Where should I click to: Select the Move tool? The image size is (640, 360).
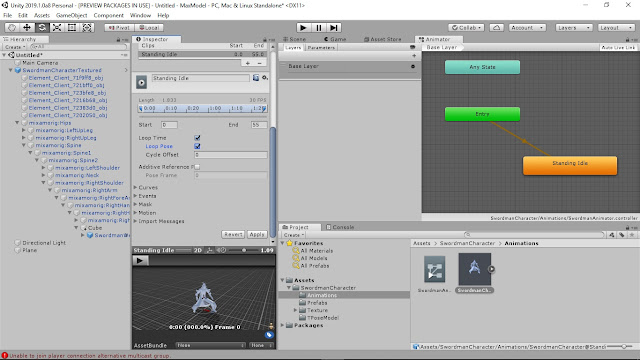[27, 27]
